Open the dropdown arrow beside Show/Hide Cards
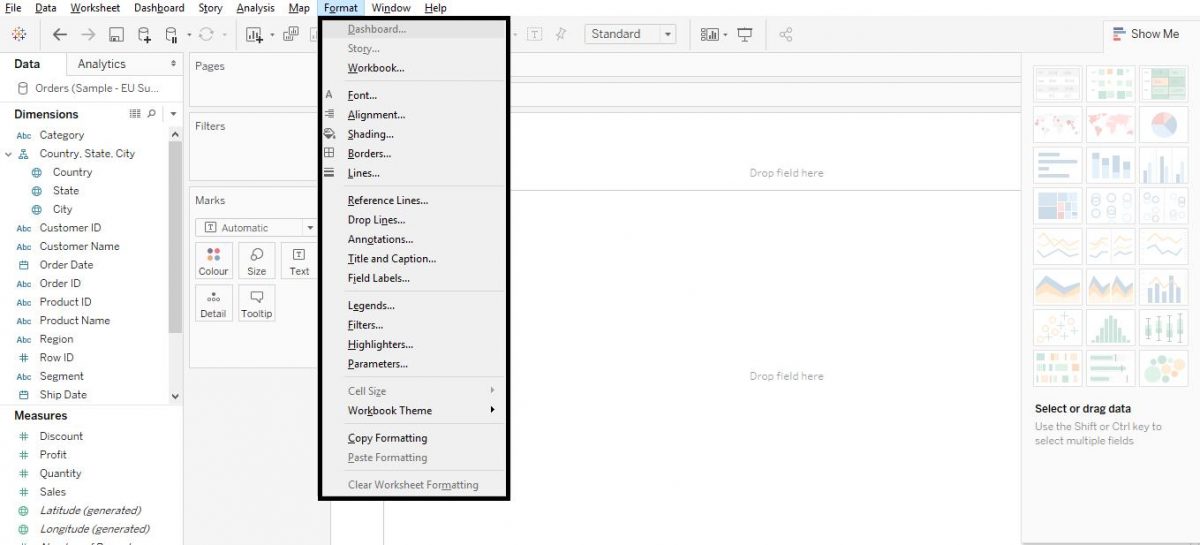The height and width of the screenshot is (545, 1200). coord(725,35)
